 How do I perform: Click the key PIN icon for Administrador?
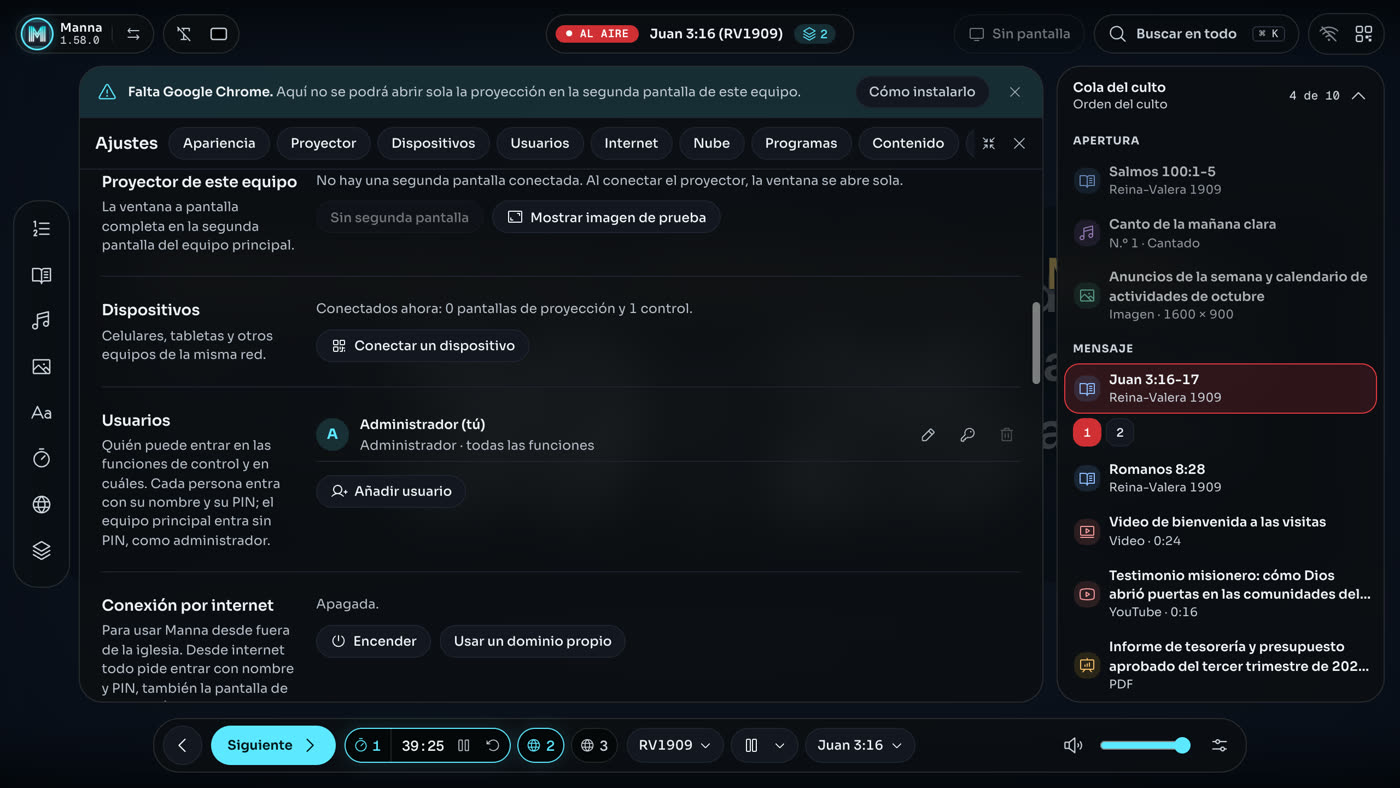pos(967,435)
